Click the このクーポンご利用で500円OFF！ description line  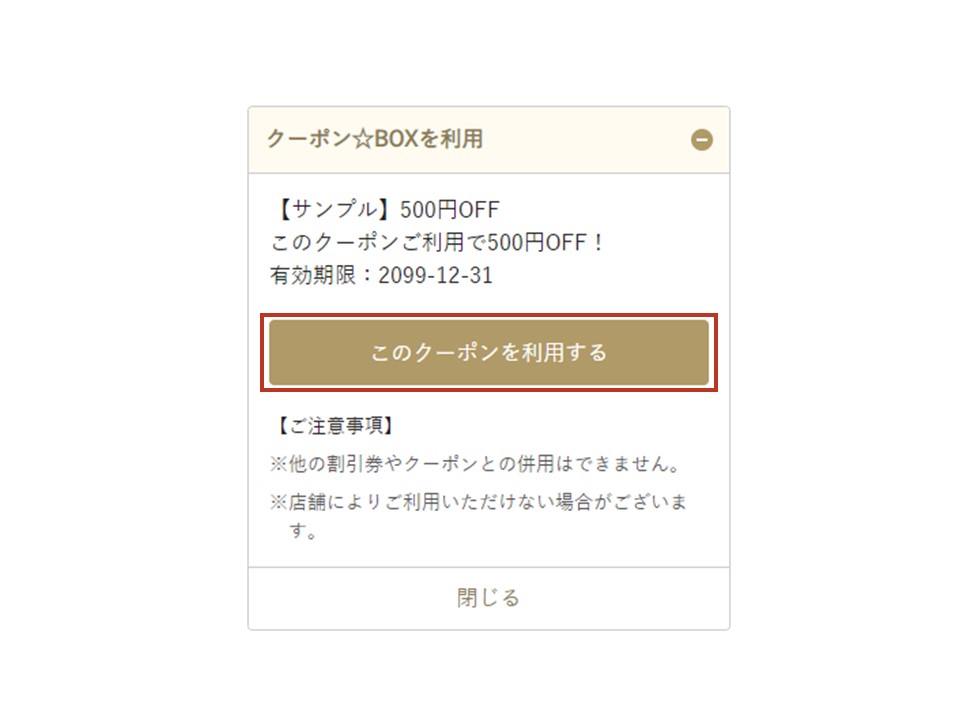point(438,243)
